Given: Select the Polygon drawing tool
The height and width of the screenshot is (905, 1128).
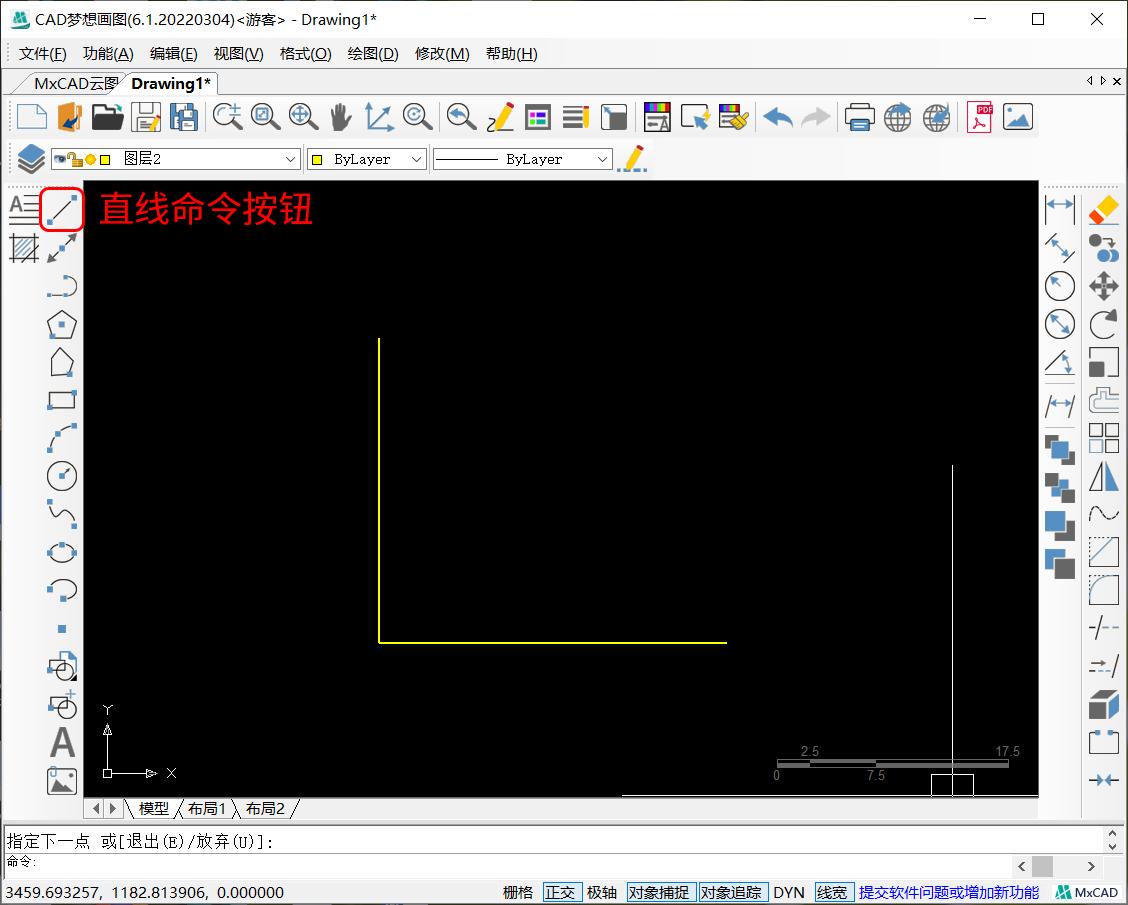Looking at the screenshot, I should [62, 325].
